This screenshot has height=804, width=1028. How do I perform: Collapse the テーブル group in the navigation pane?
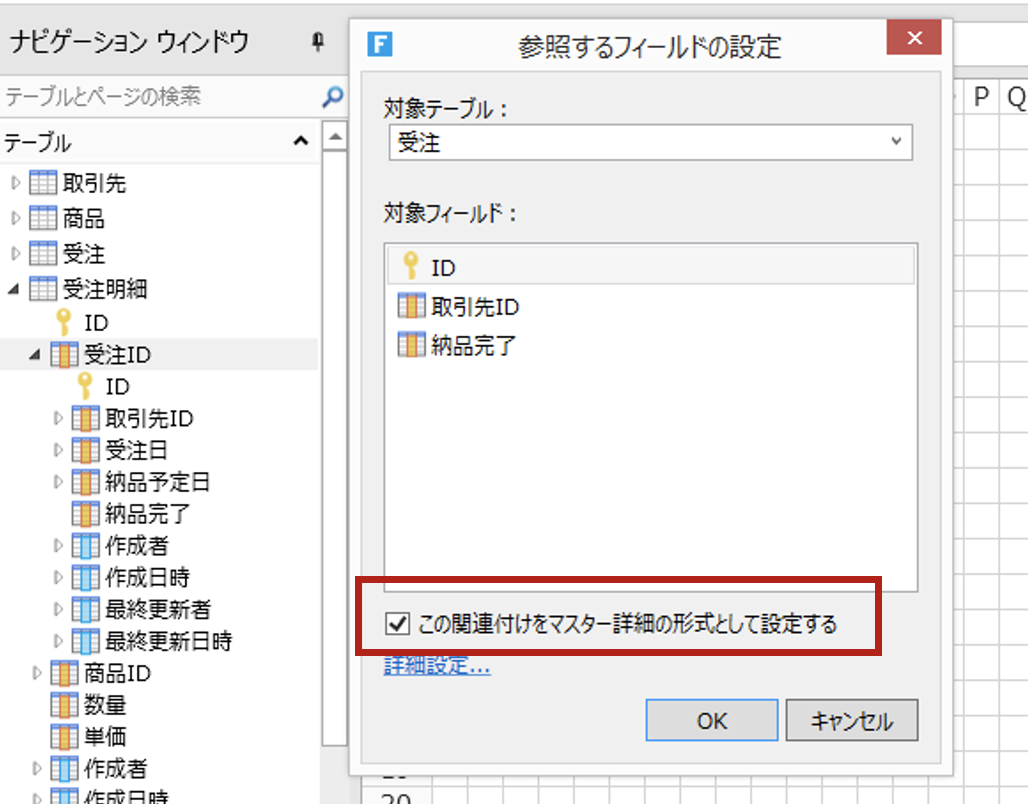301,141
